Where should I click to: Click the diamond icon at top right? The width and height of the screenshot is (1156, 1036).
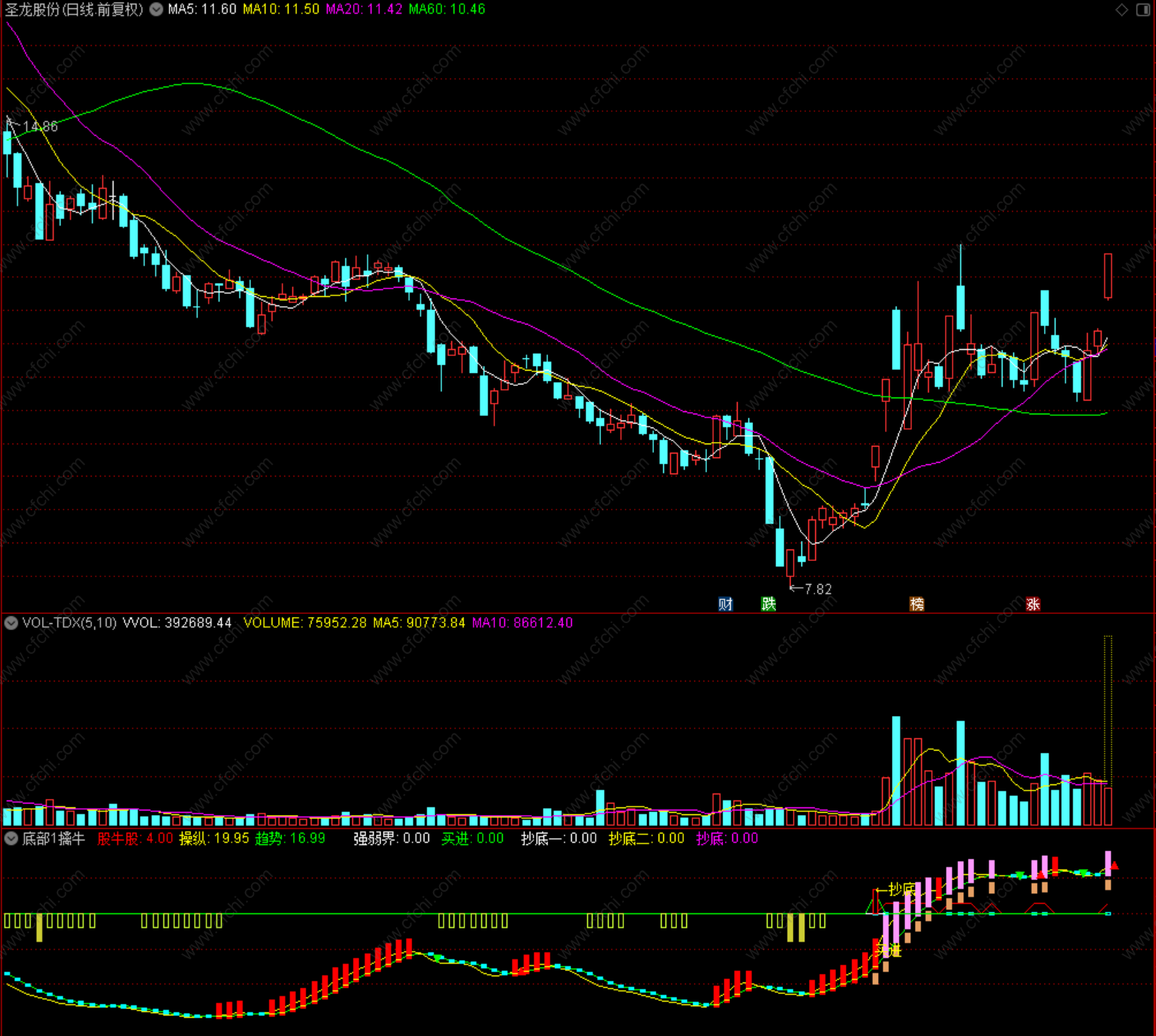point(1121,9)
